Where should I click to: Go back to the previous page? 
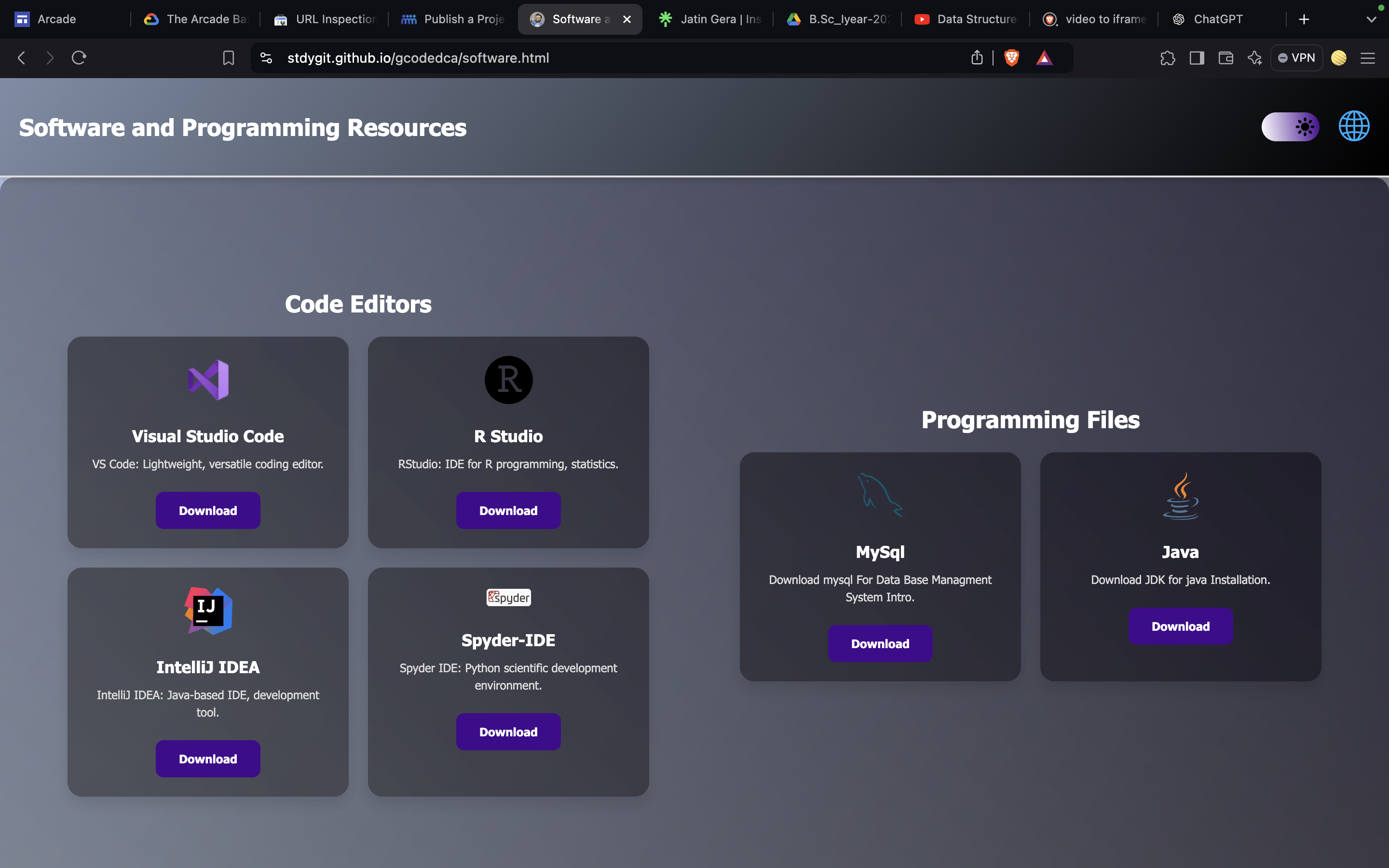coord(22,58)
